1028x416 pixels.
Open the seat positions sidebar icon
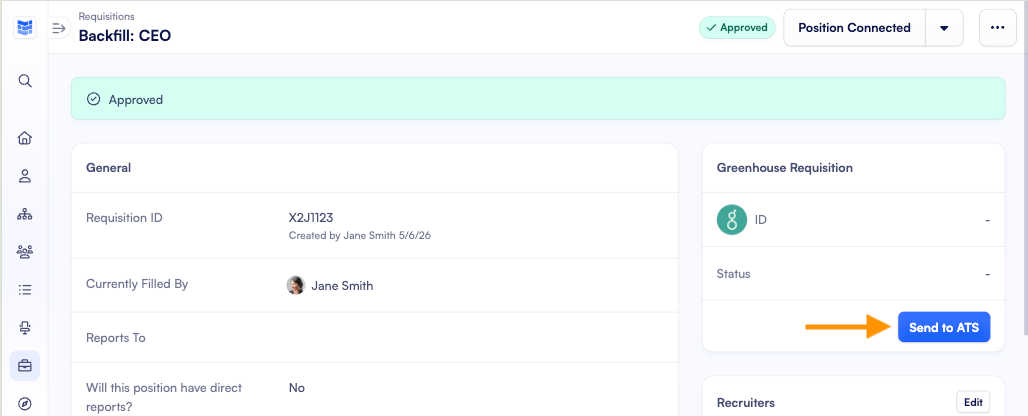tap(25, 328)
